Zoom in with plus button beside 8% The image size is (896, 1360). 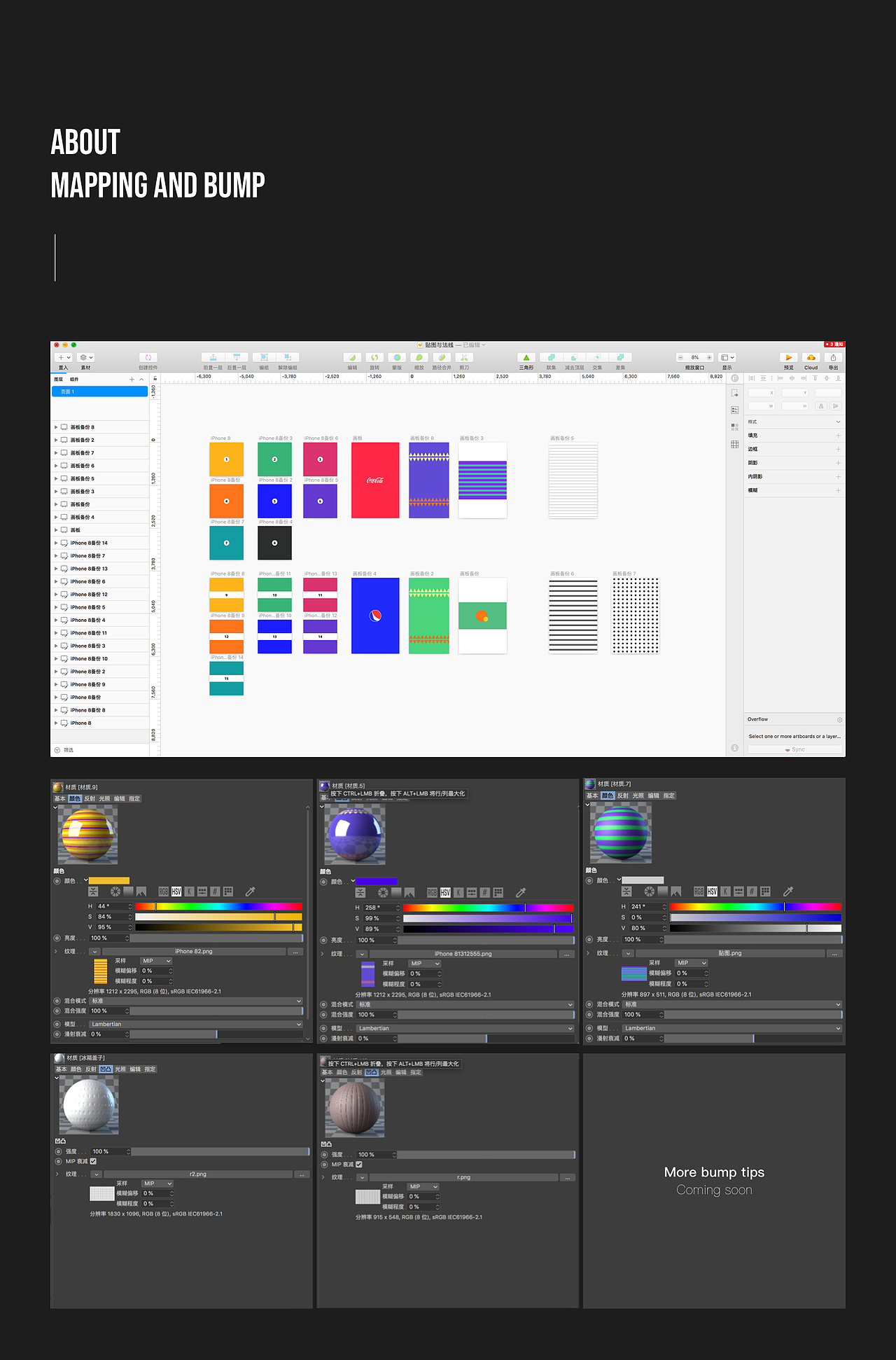pos(709,357)
